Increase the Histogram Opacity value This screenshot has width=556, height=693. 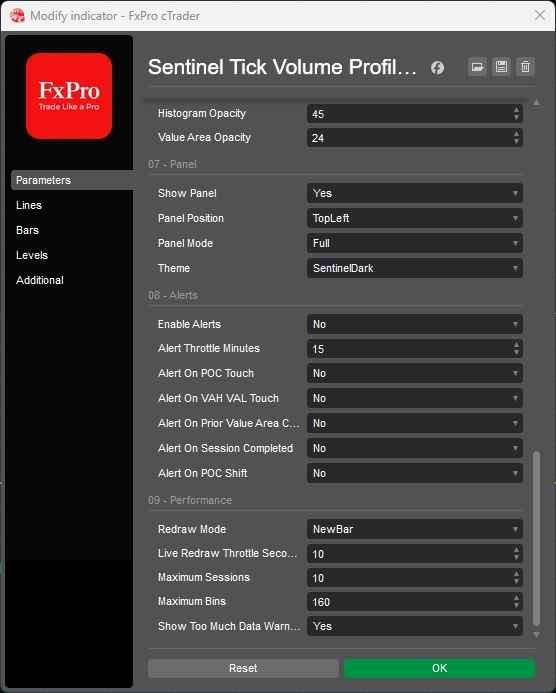516,110
